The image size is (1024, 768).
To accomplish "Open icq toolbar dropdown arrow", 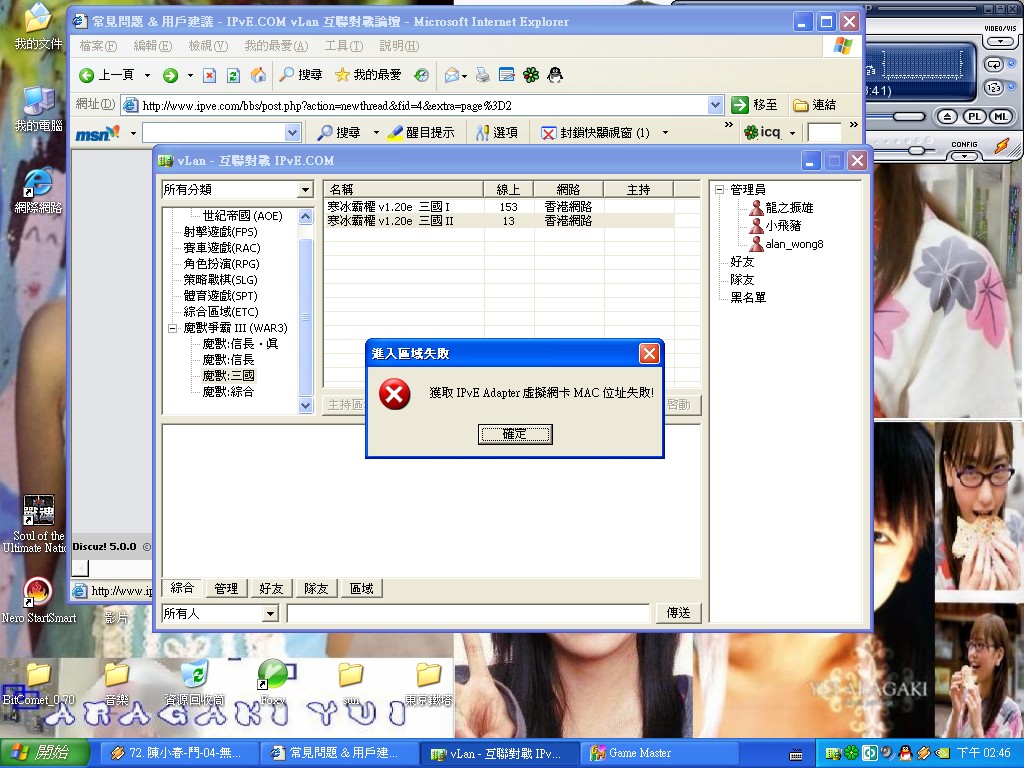I will 792,133.
